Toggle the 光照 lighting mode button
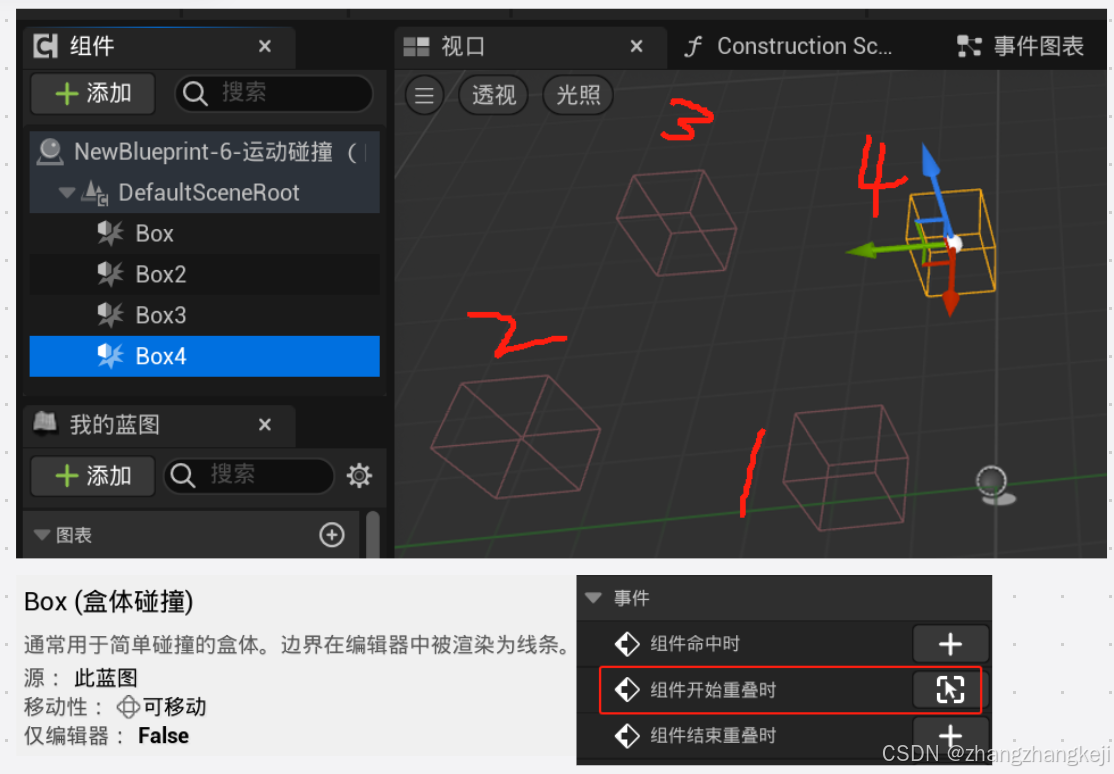1114x774 pixels. click(x=577, y=95)
